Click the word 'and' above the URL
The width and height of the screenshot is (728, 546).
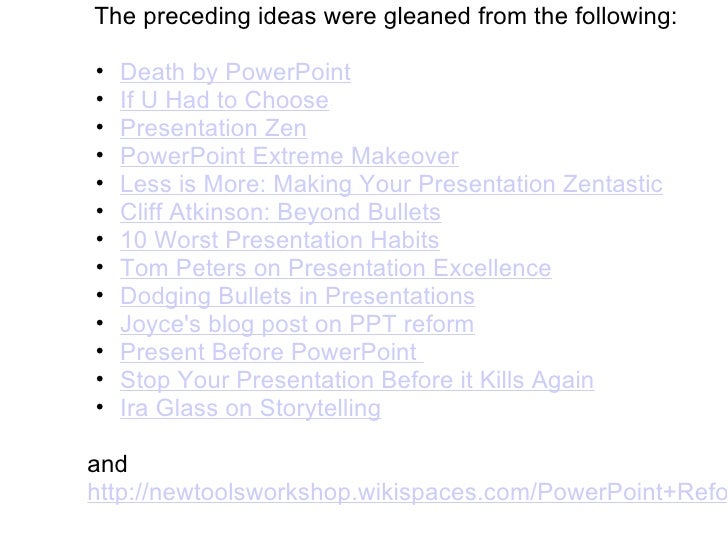click(108, 465)
